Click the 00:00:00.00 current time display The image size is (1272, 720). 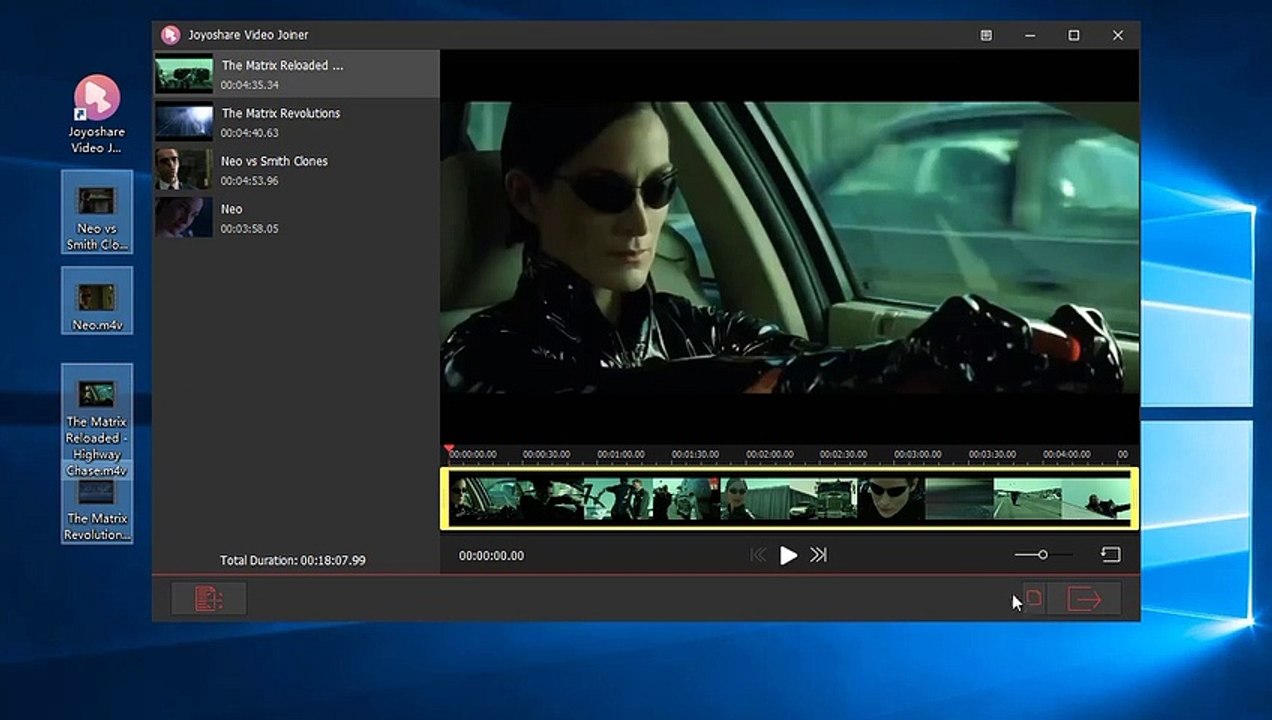point(491,555)
